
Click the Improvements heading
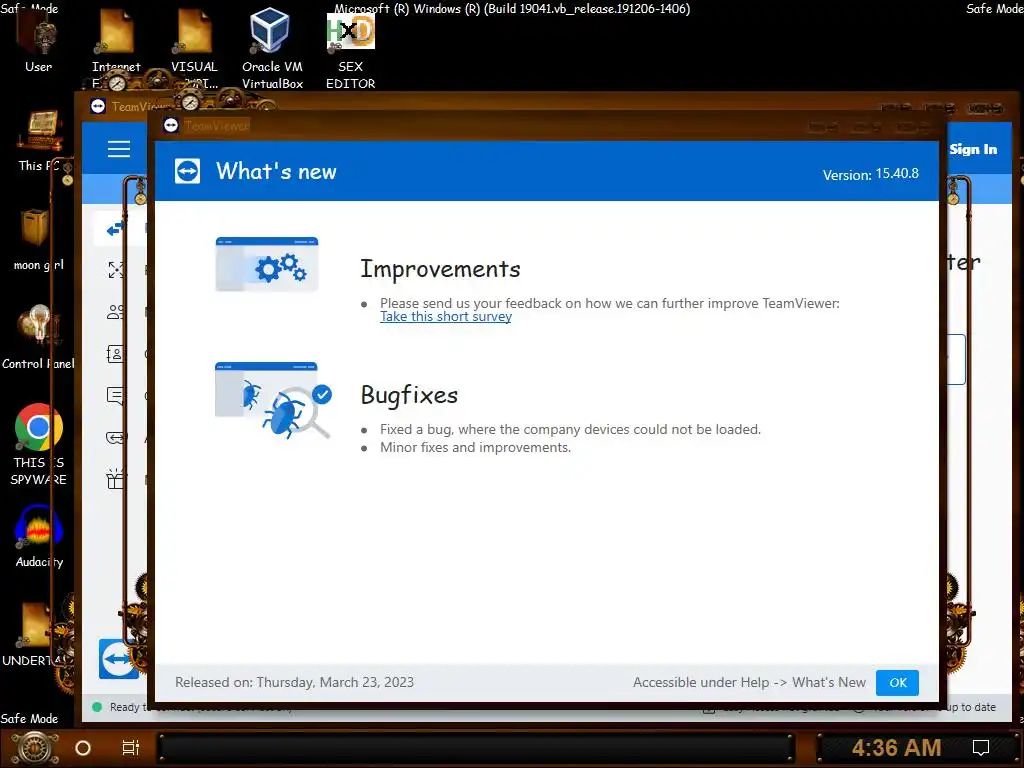(440, 268)
